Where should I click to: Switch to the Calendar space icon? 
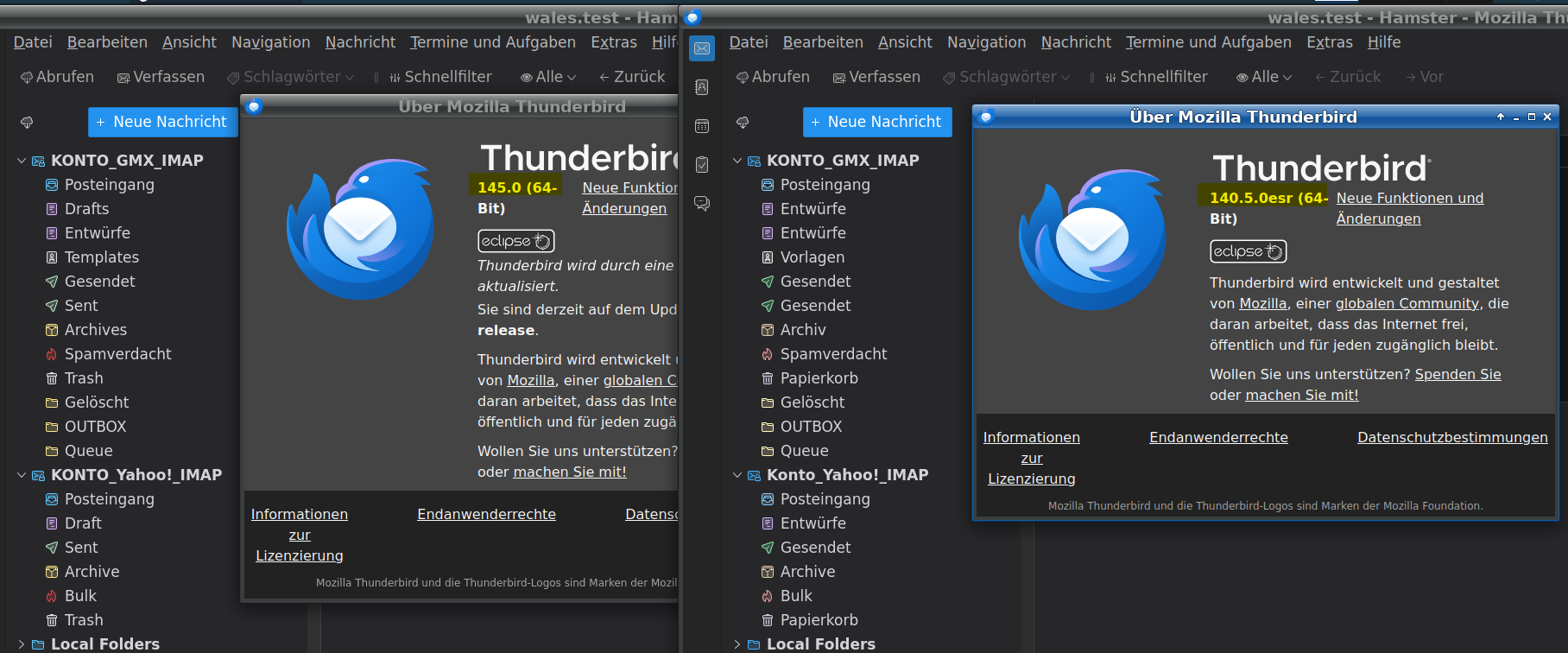click(x=702, y=126)
